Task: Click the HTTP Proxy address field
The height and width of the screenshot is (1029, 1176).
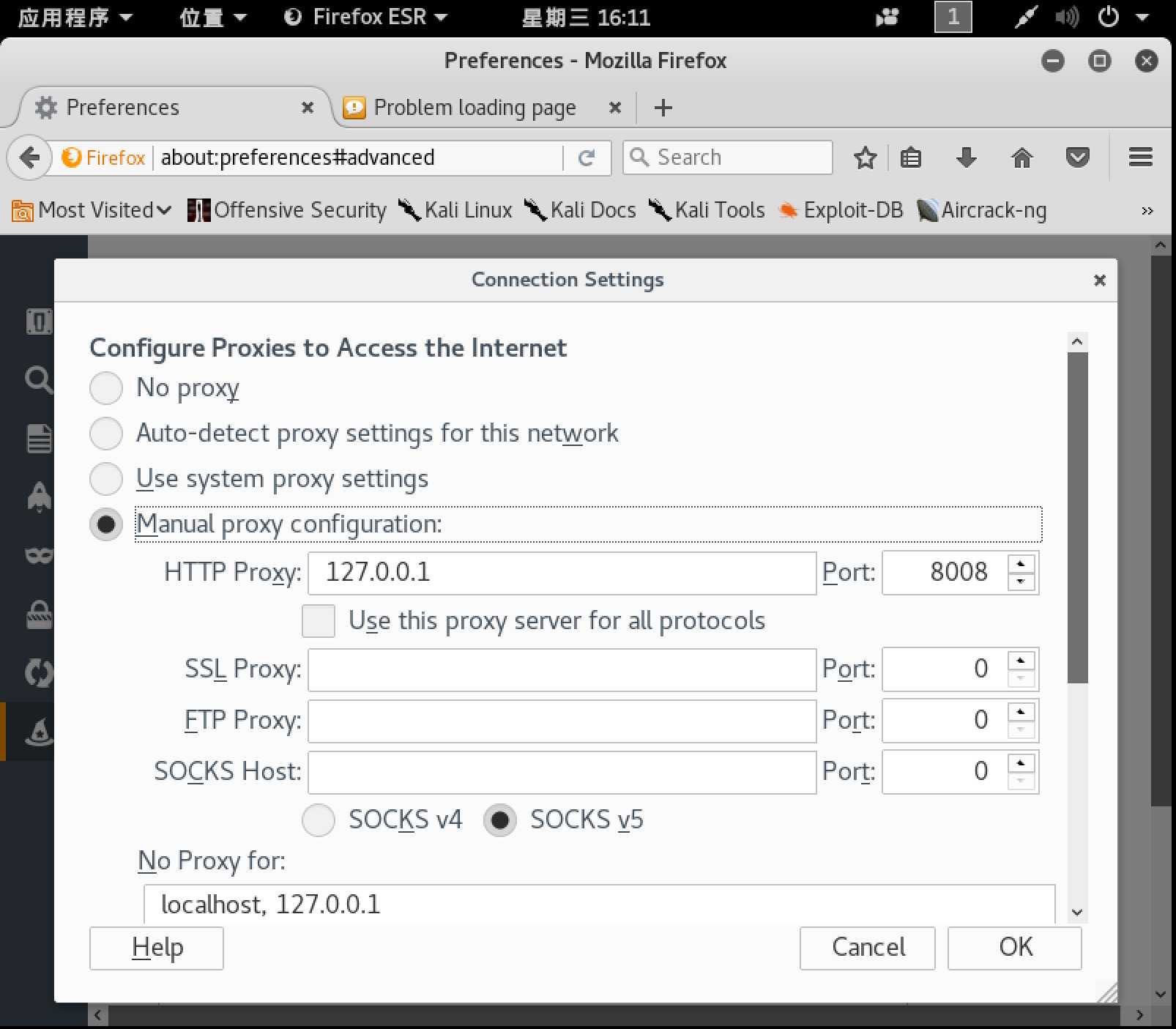Action: click(562, 573)
